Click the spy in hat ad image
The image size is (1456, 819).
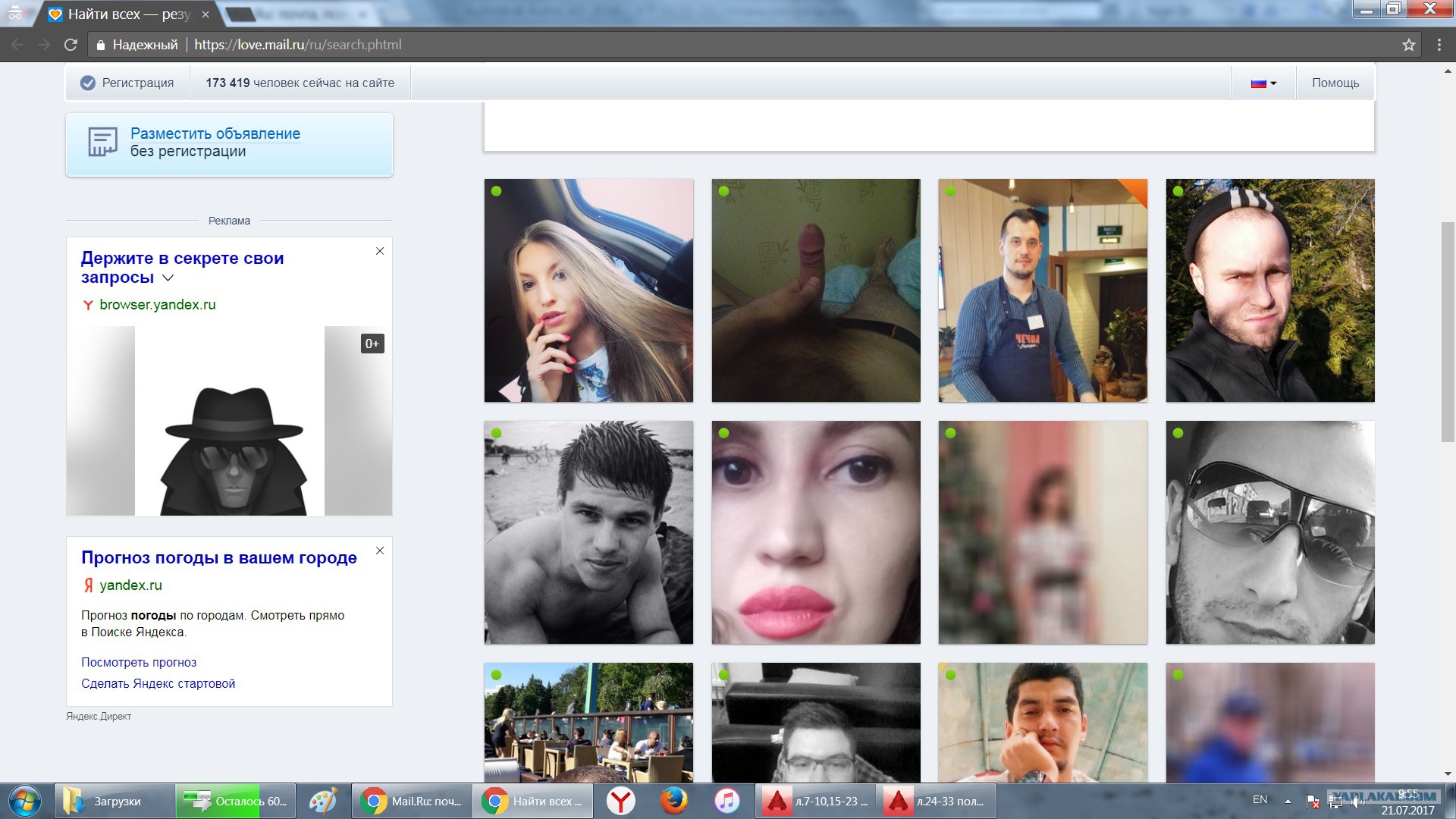pos(229,421)
